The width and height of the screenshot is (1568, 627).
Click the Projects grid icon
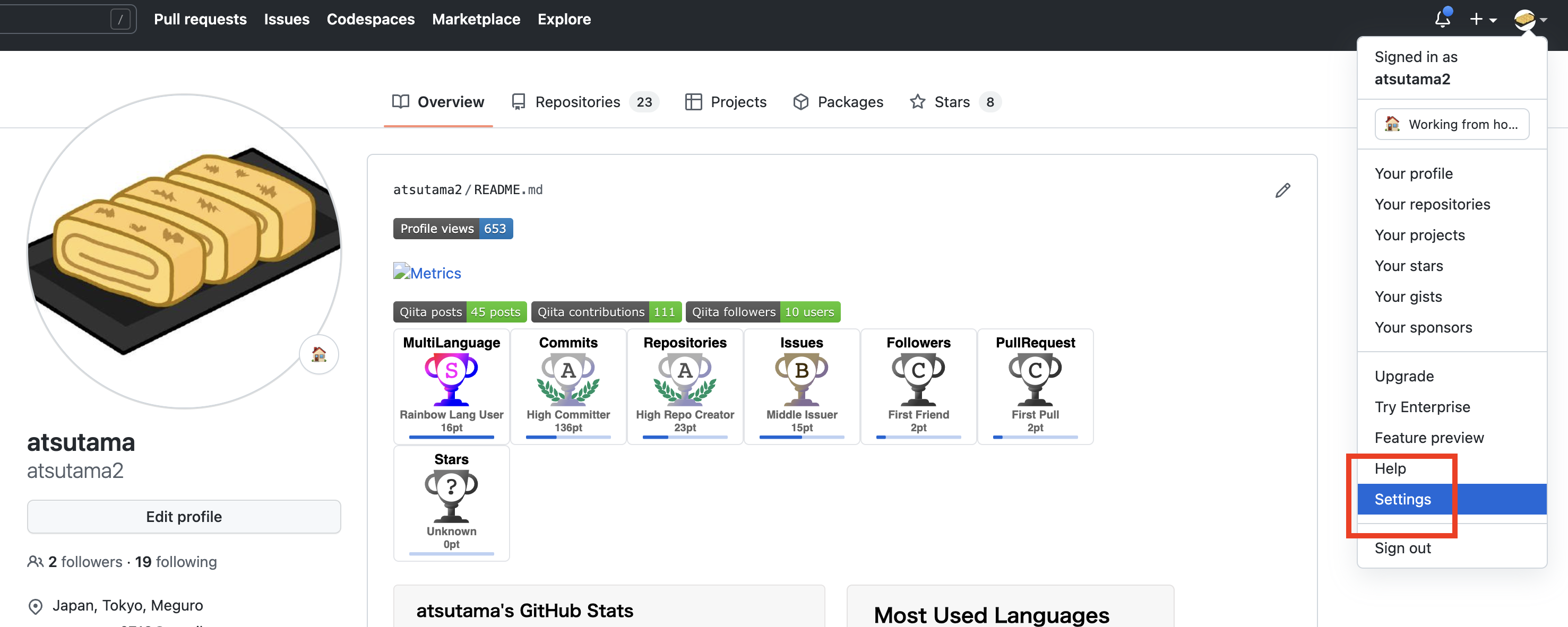click(x=694, y=101)
